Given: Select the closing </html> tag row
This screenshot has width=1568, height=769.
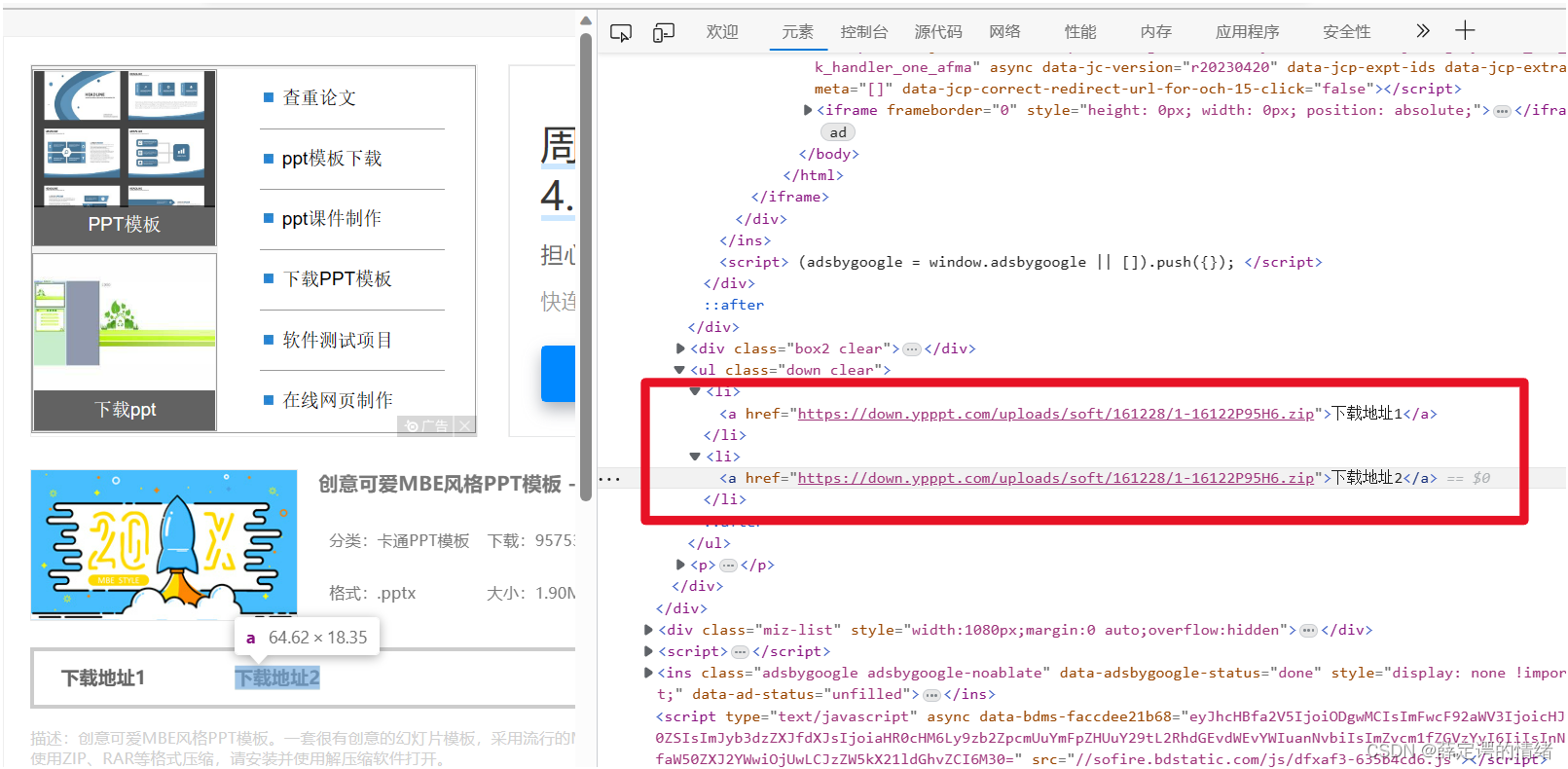Looking at the screenshot, I should pos(814,175).
